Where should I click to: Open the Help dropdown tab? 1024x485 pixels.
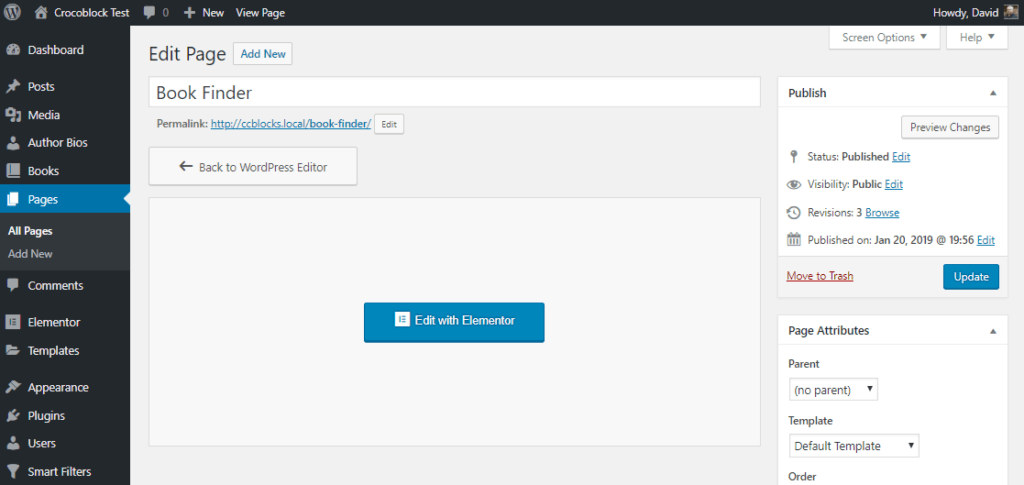pos(976,37)
